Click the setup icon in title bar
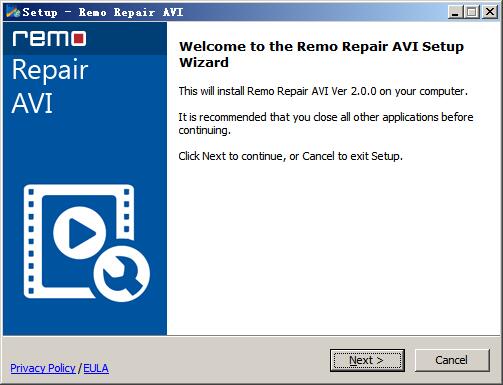 (x=13, y=12)
